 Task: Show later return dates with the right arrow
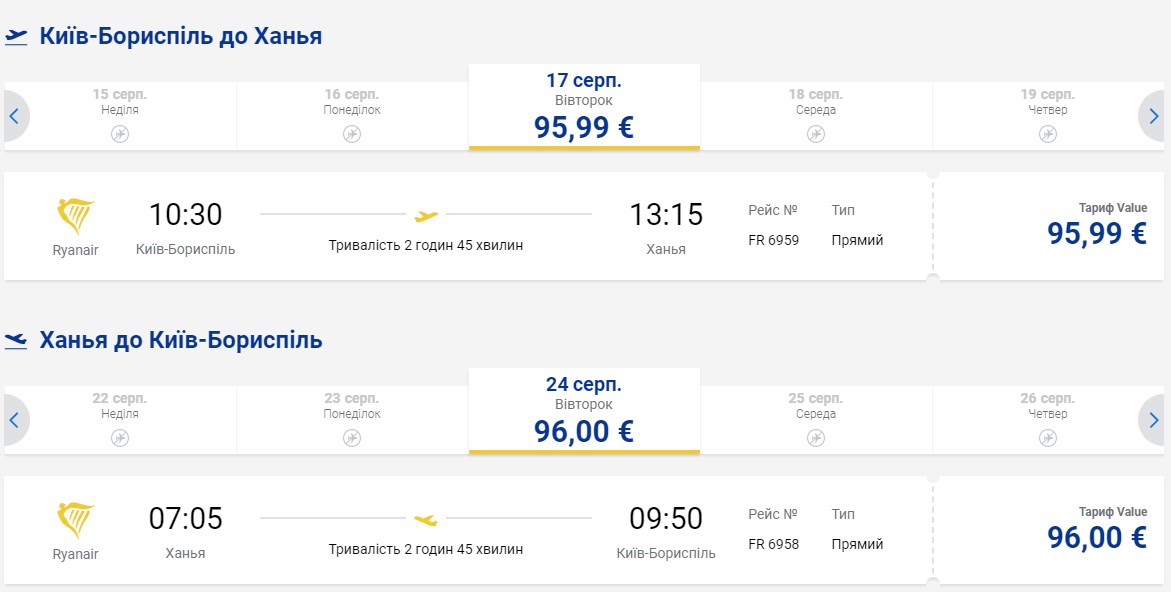pyautogui.click(x=1154, y=420)
